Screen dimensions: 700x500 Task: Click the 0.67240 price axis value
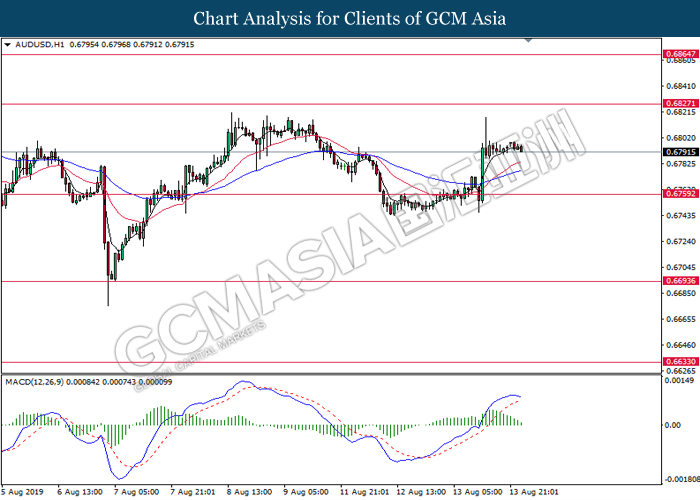(x=681, y=242)
